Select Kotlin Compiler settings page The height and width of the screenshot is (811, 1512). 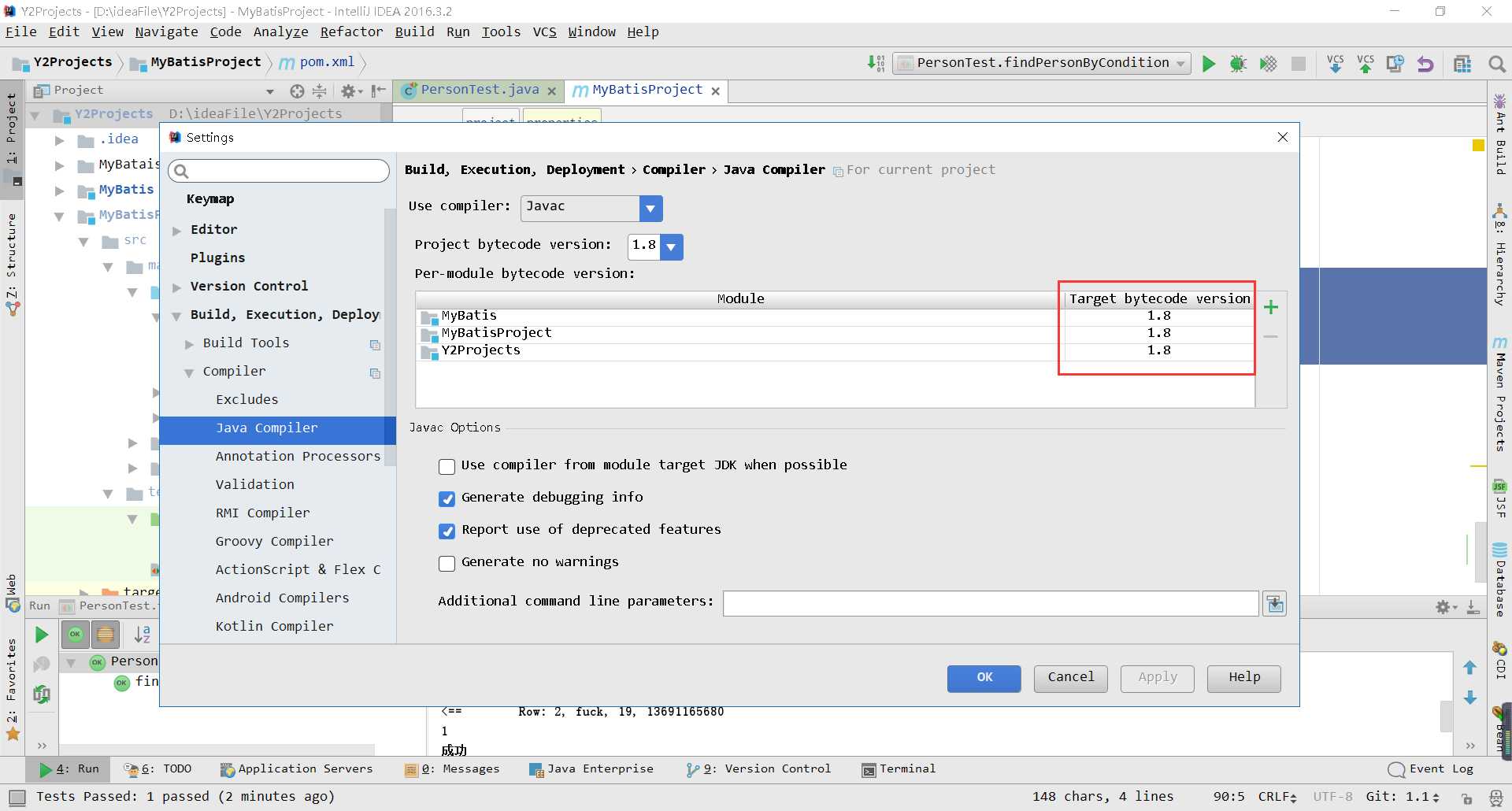pos(274,626)
